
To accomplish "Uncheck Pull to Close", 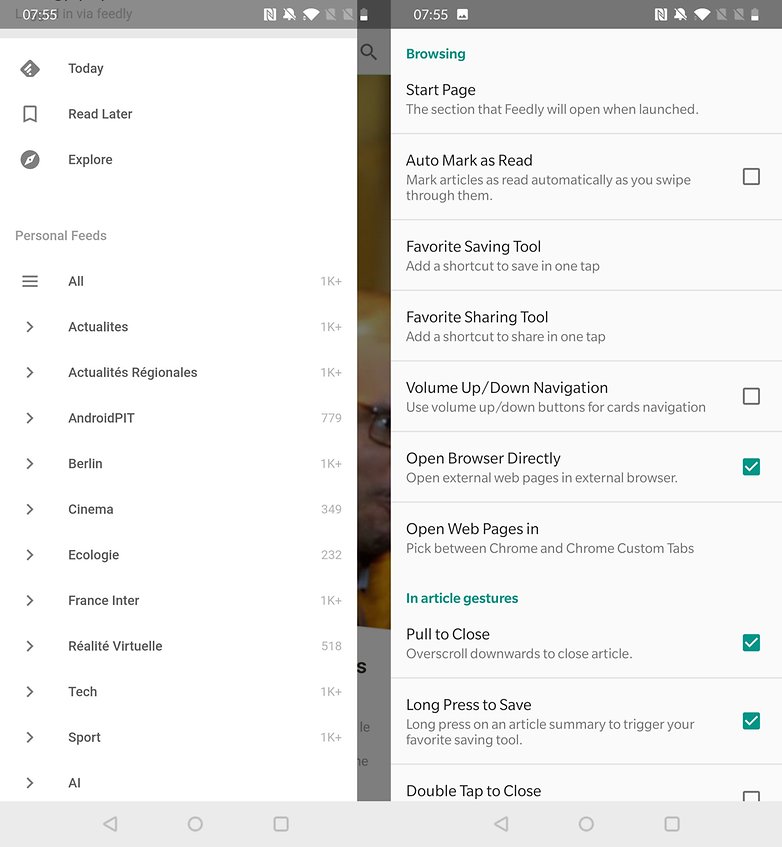I will (751, 643).
